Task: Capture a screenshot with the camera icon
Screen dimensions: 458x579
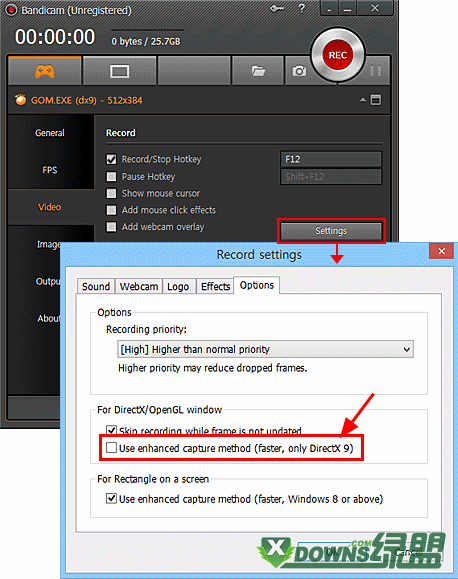Action: (x=299, y=71)
